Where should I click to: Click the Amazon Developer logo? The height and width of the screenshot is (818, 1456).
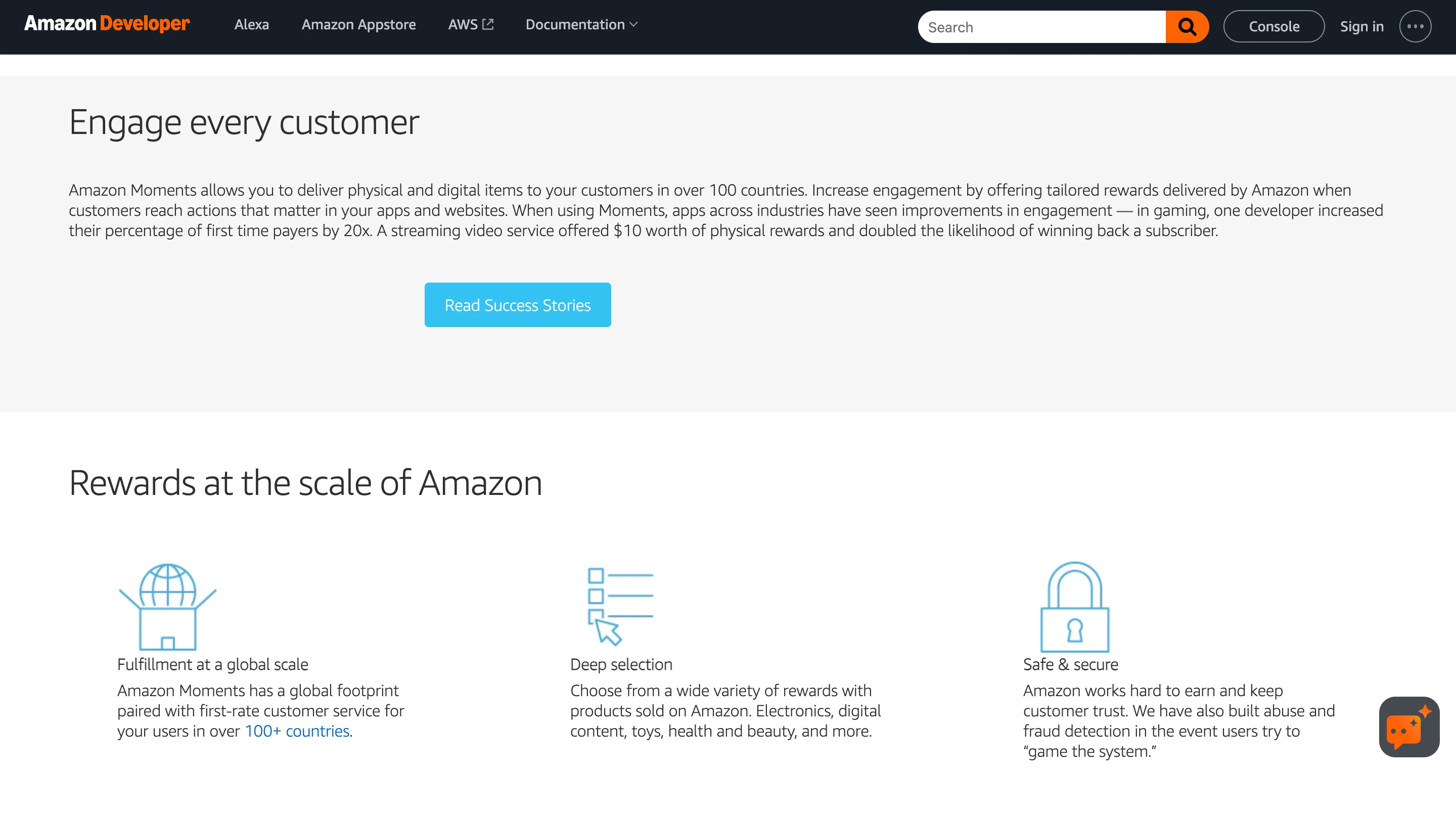tap(106, 24)
